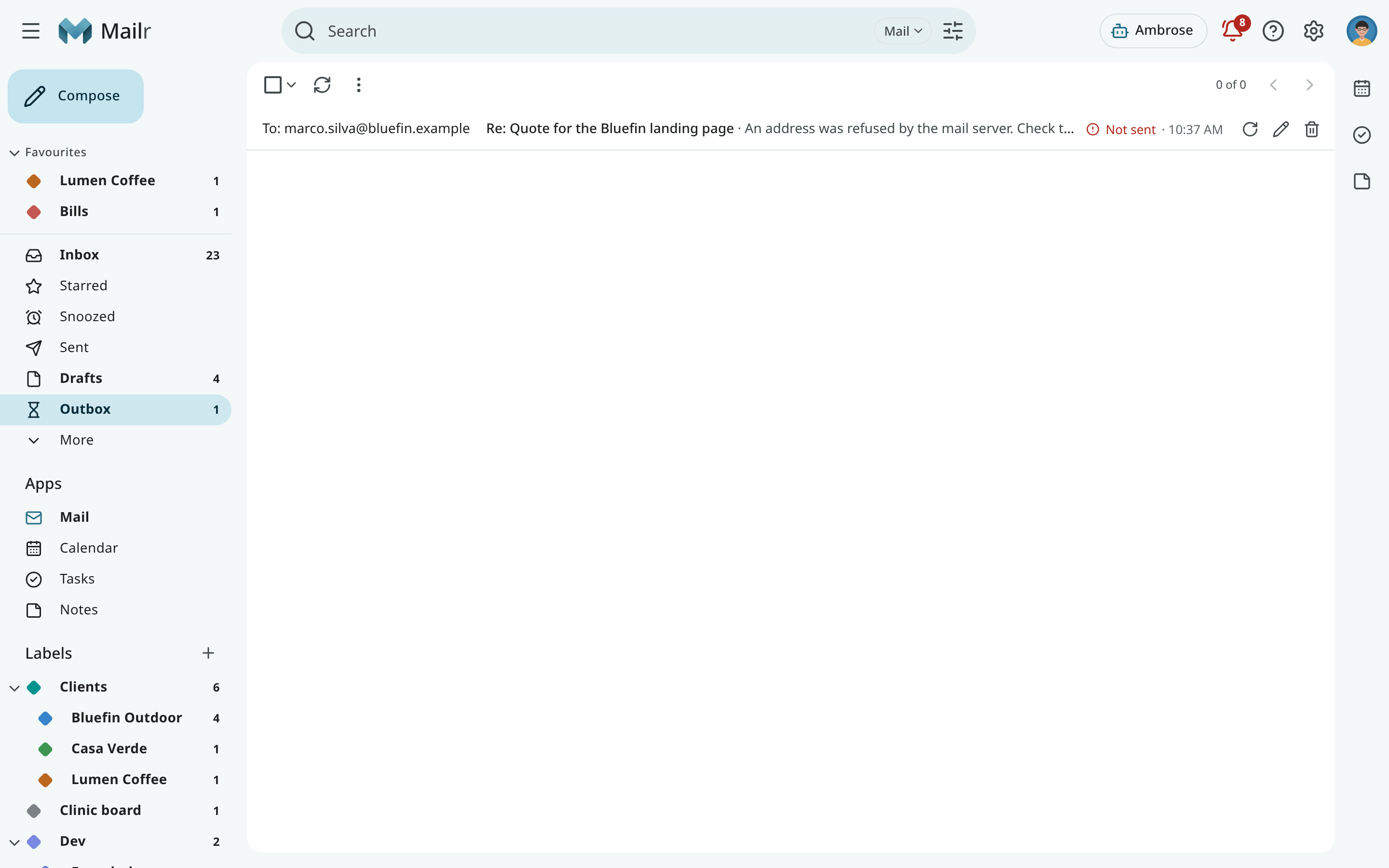Screen dimensions: 1389x868
Task: Open the Calendar app link
Action: pos(115,548)
